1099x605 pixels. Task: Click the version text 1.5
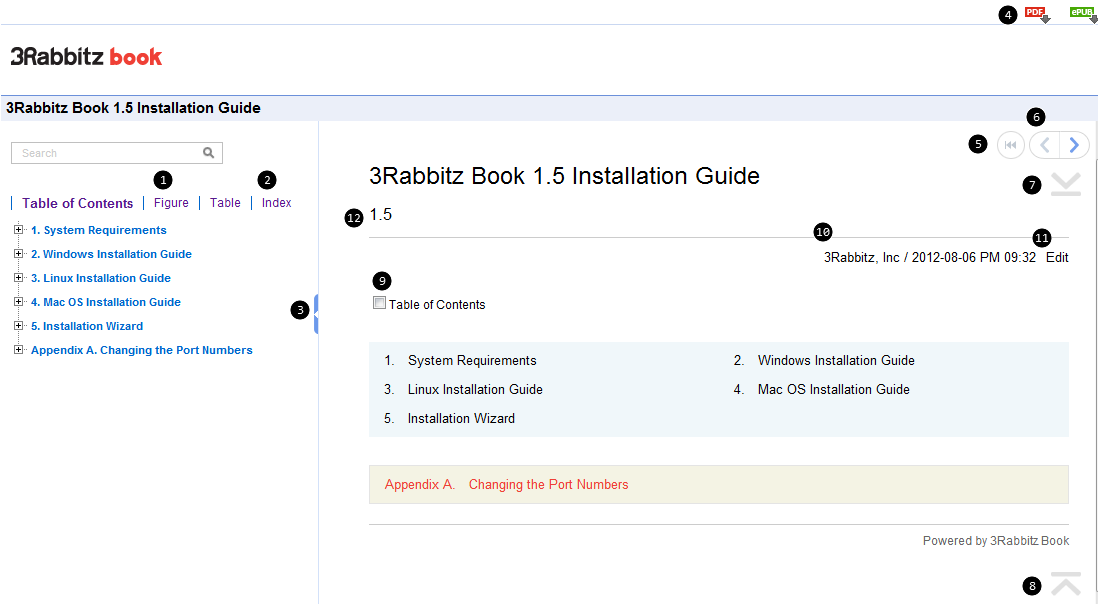click(381, 215)
